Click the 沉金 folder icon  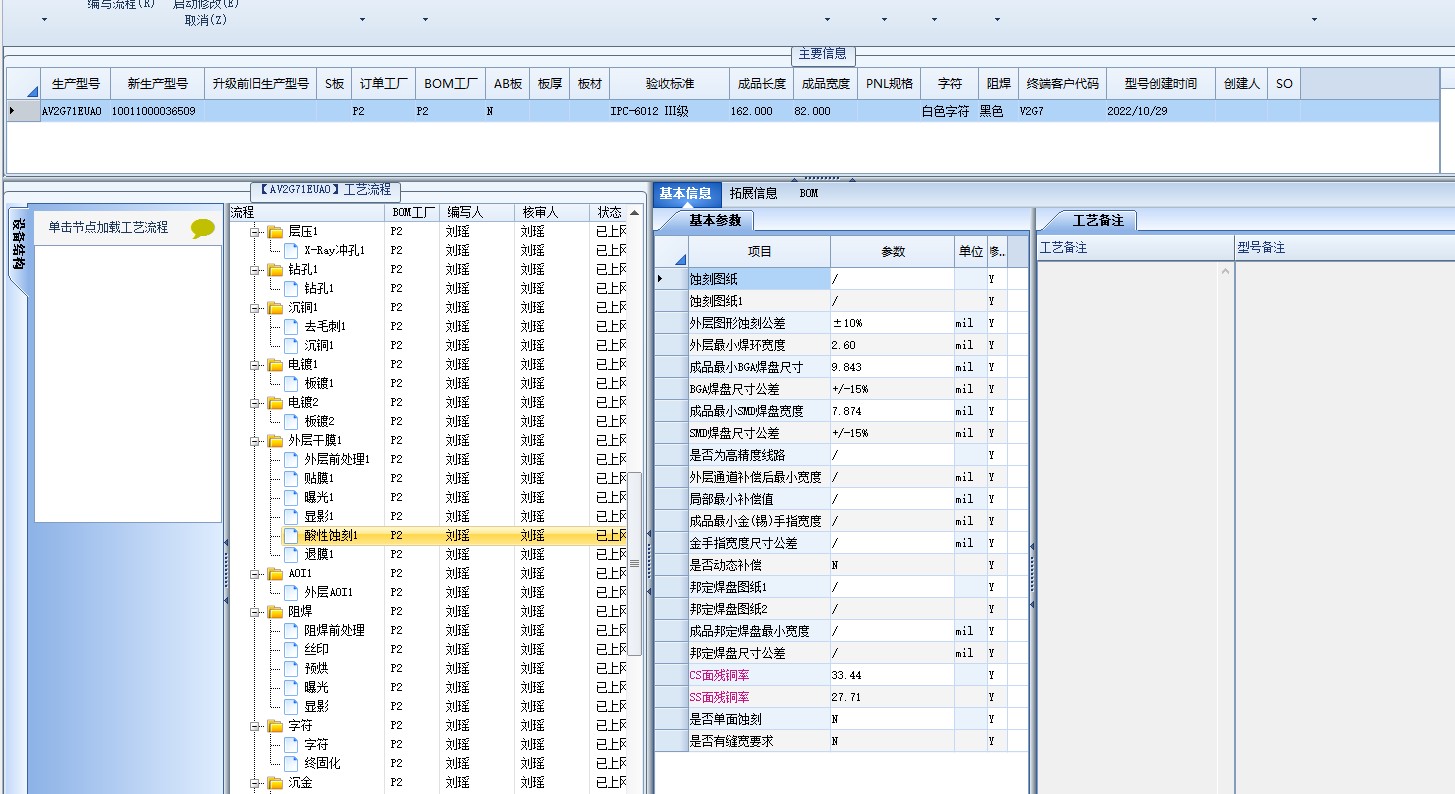[275, 782]
